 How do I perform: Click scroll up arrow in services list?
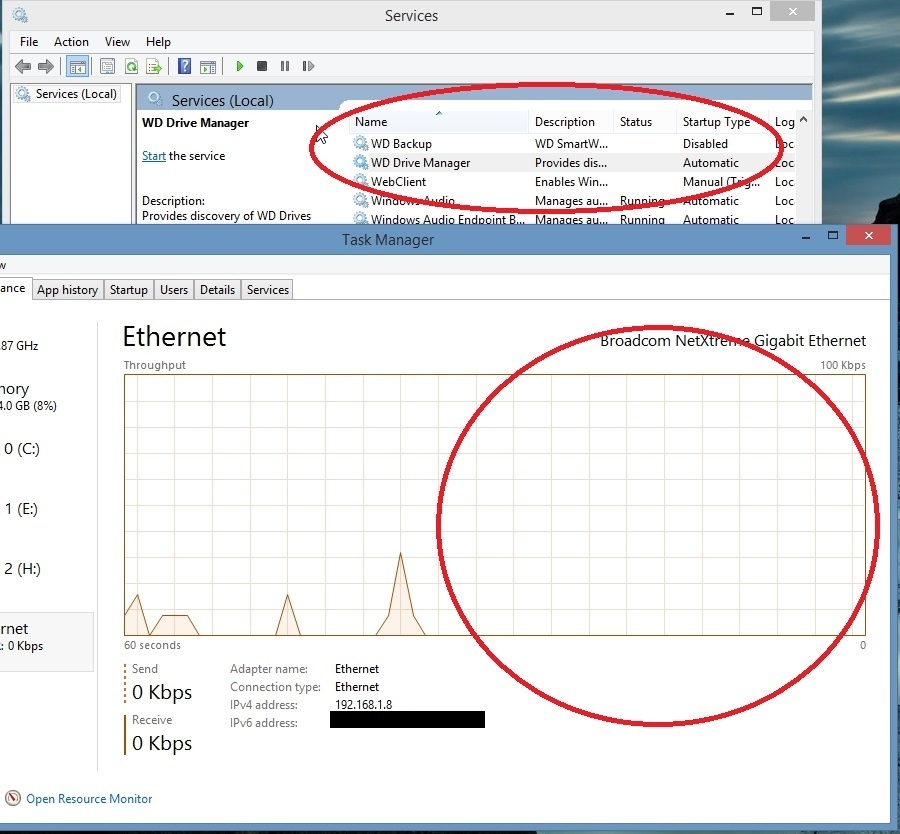[x=804, y=119]
